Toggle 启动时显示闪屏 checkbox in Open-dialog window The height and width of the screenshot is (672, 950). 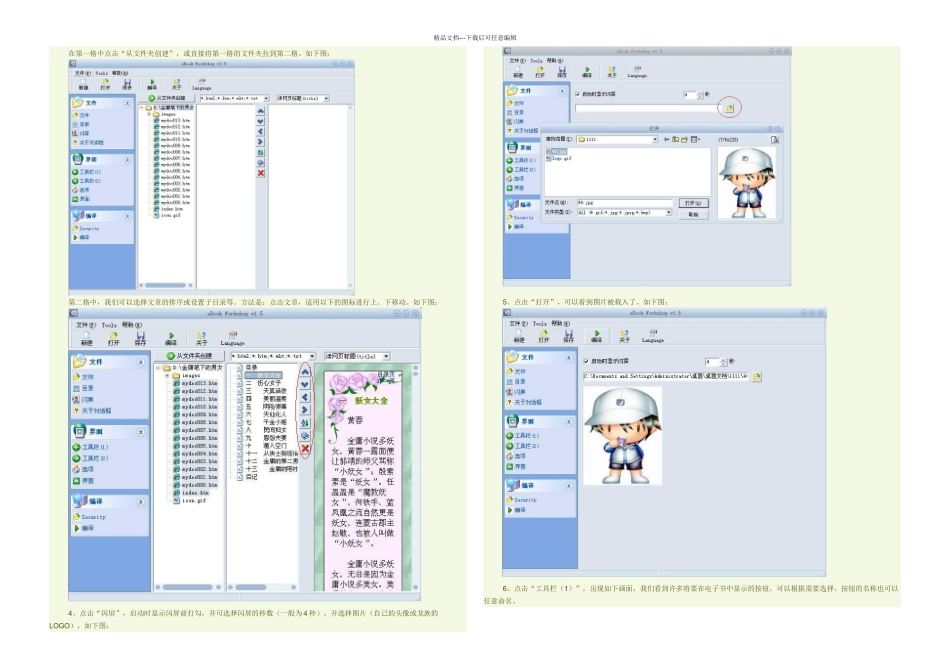click(x=577, y=94)
